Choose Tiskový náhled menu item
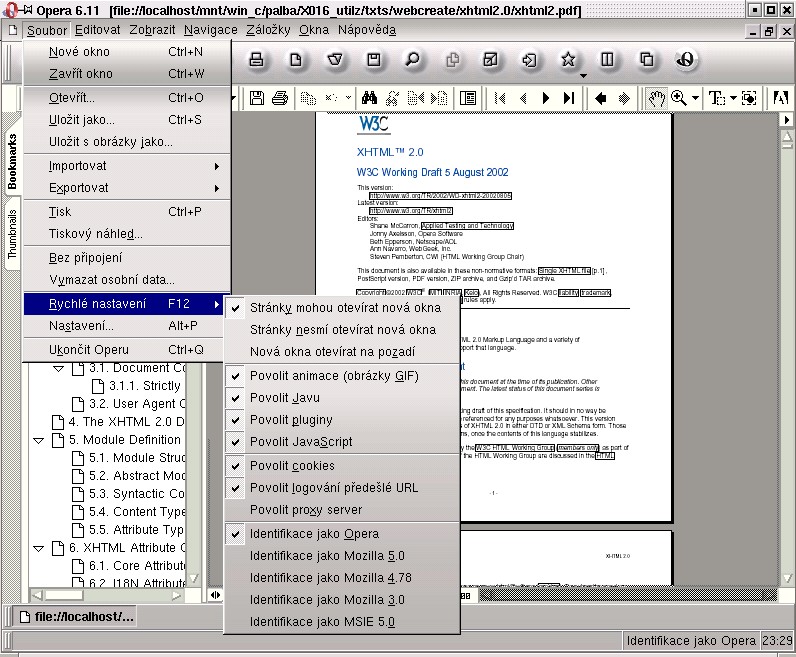Screen dimensions: 796x657 pyautogui.click(x=127, y=234)
